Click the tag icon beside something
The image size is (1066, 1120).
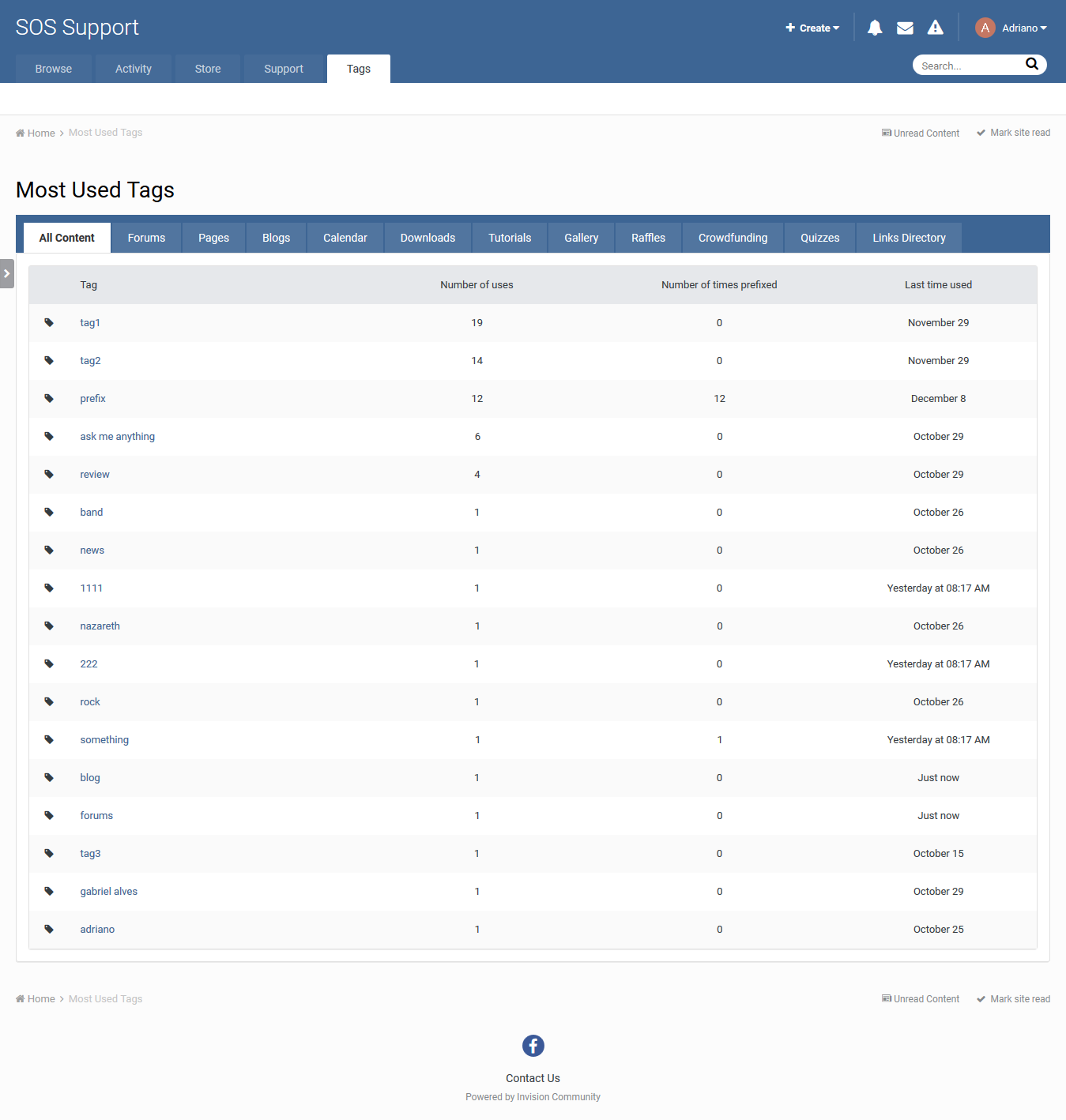[49, 739]
